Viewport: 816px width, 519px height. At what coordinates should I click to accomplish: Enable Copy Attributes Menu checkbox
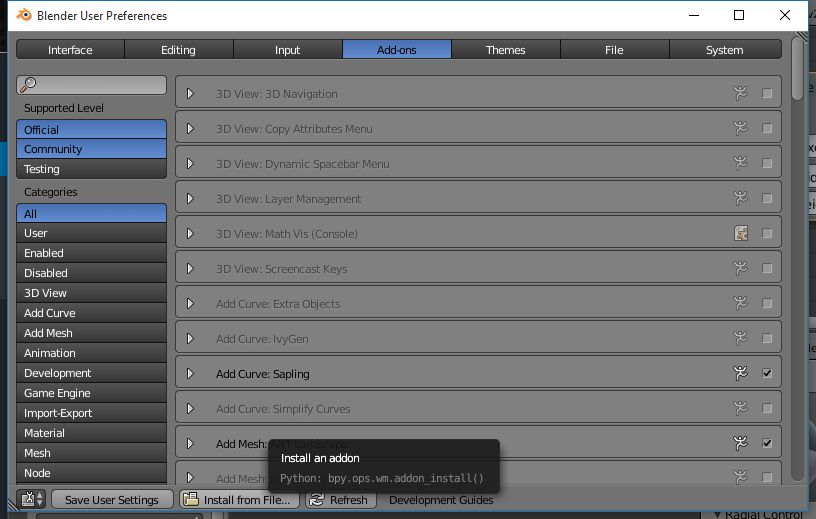click(x=767, y=128)
